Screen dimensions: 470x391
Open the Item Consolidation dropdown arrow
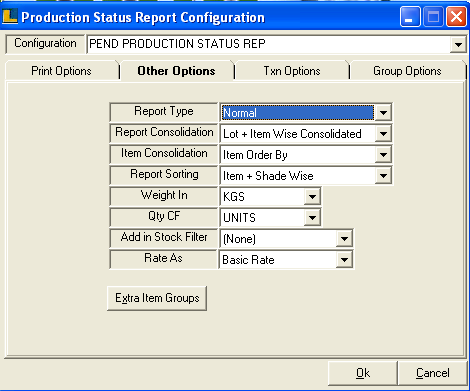(x=383, y=155)
